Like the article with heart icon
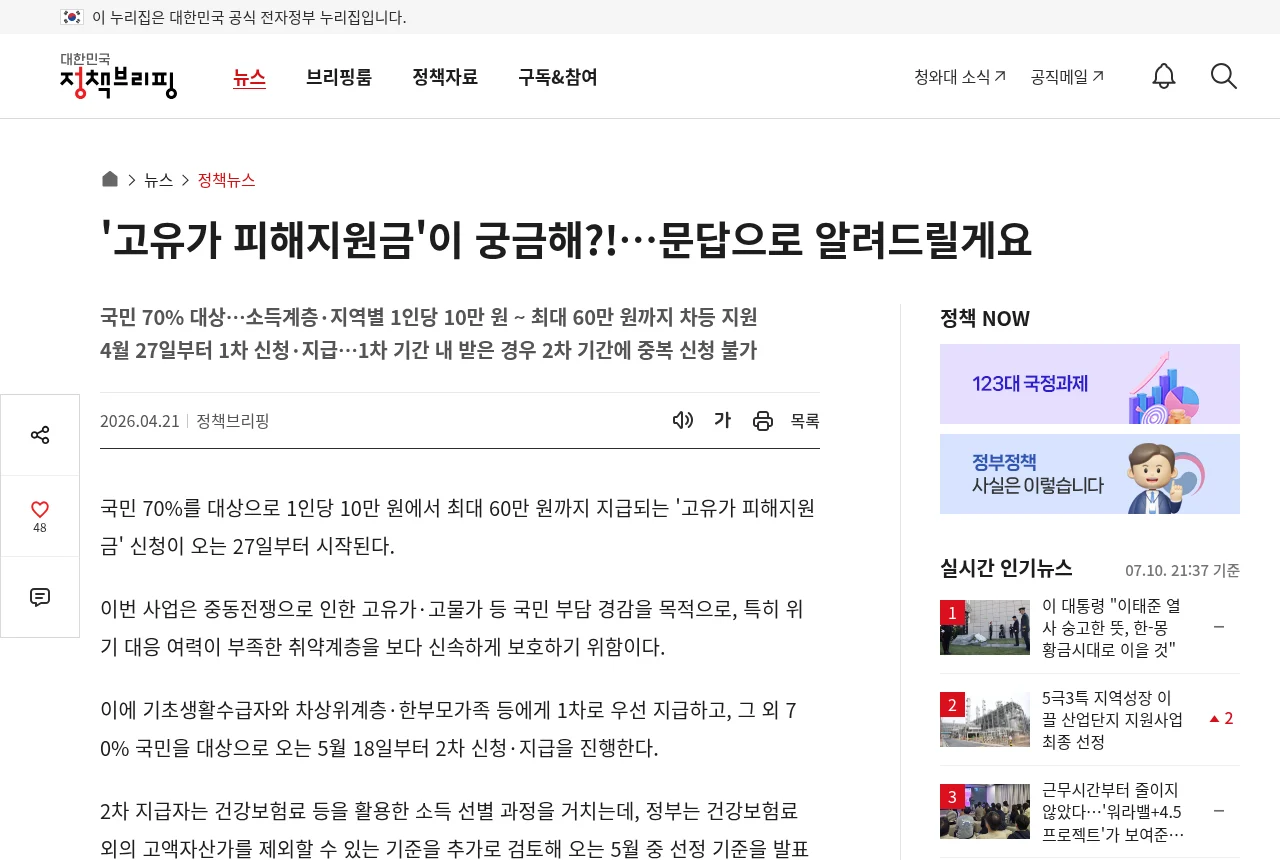 [40, 509]
